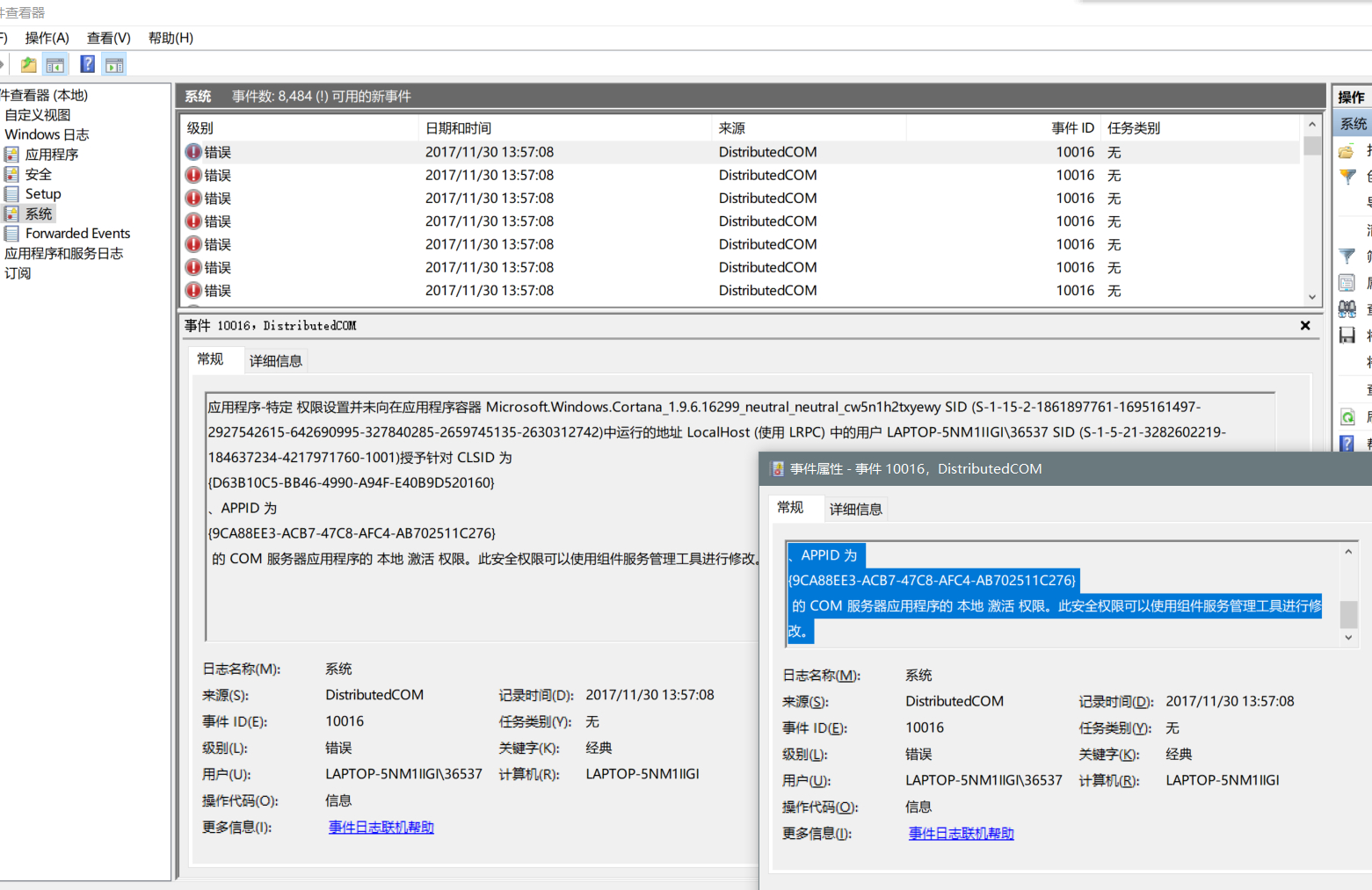Viewport: 1372px width, 890px height.
Task: Click the 记录时间 value in the event properties dialog
Action: pos(1230,702)
